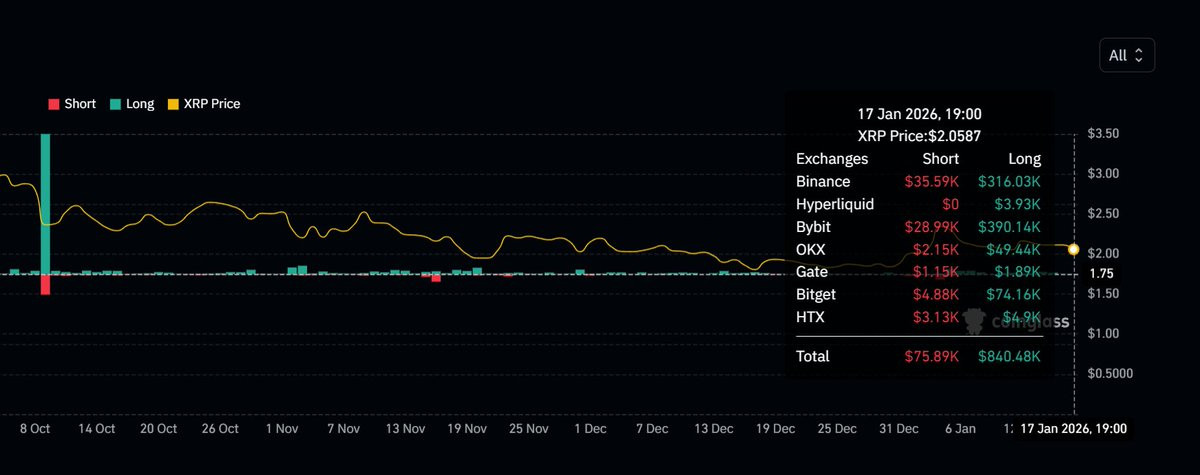This screenshot has width=1200, height=475.
Task: Click the total long value $840.48K
Action: (1007, 356)
